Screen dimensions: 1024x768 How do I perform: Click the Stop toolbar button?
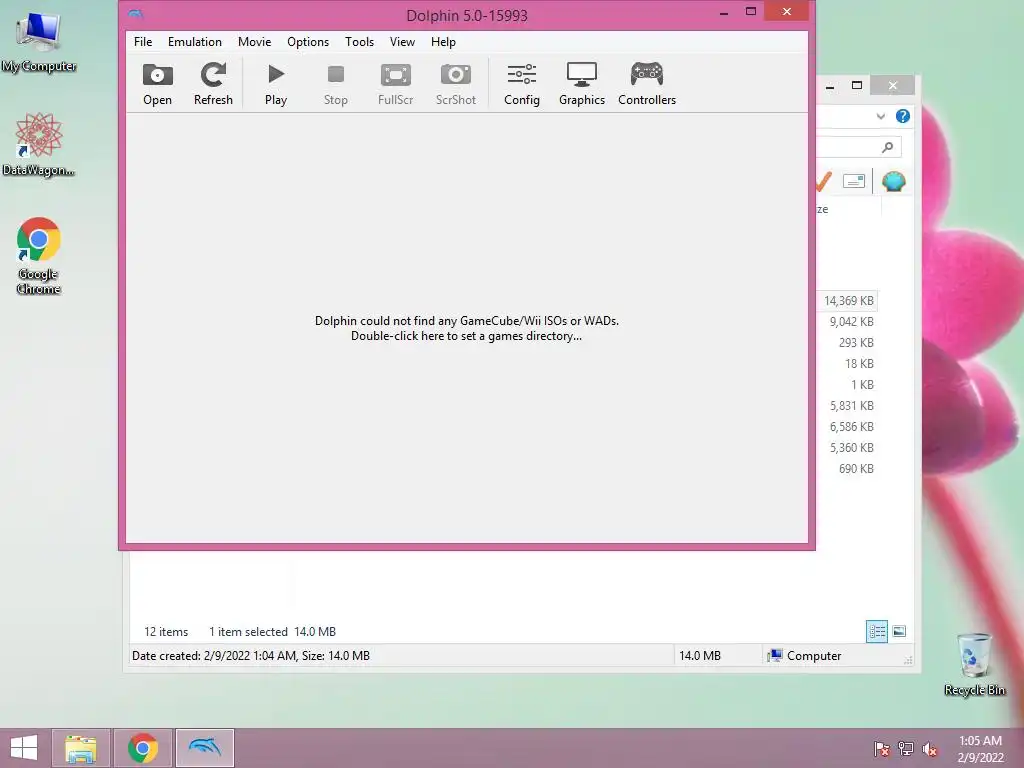(x=336, y=84)
